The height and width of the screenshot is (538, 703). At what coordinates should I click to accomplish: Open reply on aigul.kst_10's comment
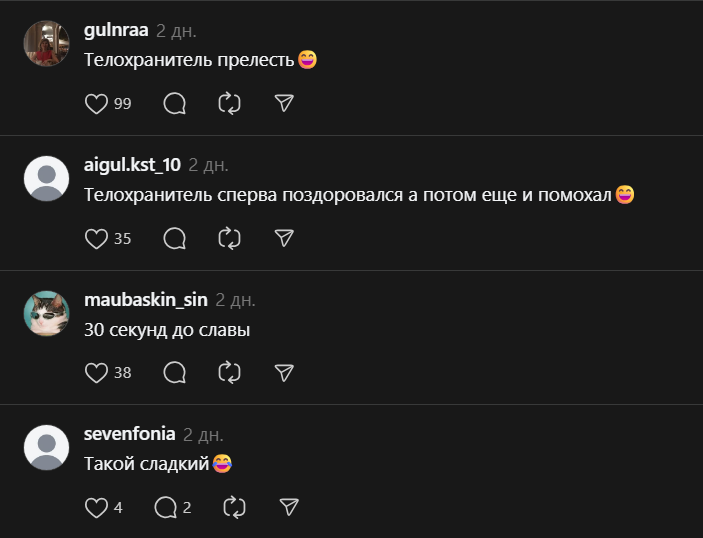174,238
